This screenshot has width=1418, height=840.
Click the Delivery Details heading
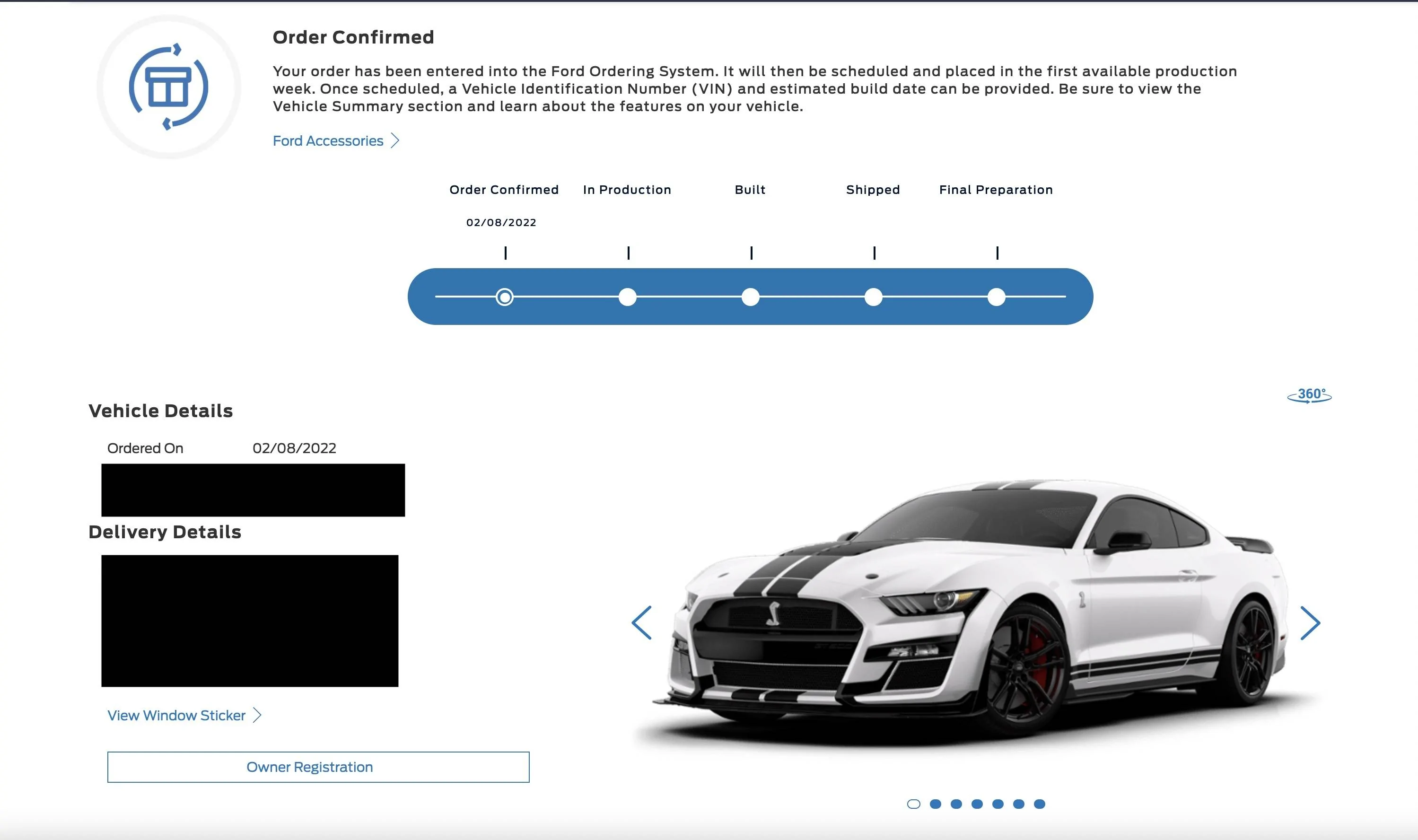tap(165, 532)
